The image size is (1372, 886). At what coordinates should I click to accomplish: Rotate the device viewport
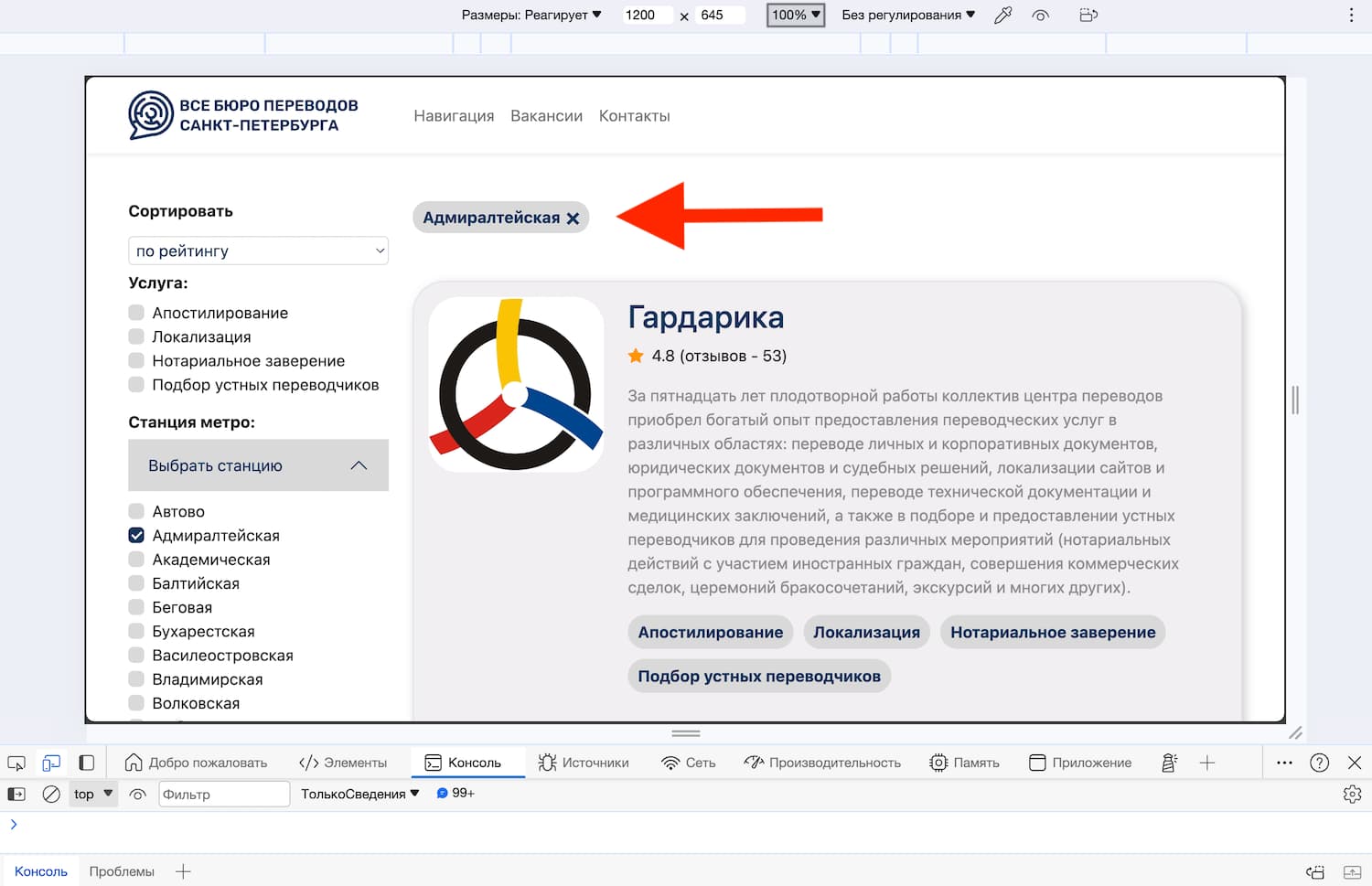coord(1088,15)
